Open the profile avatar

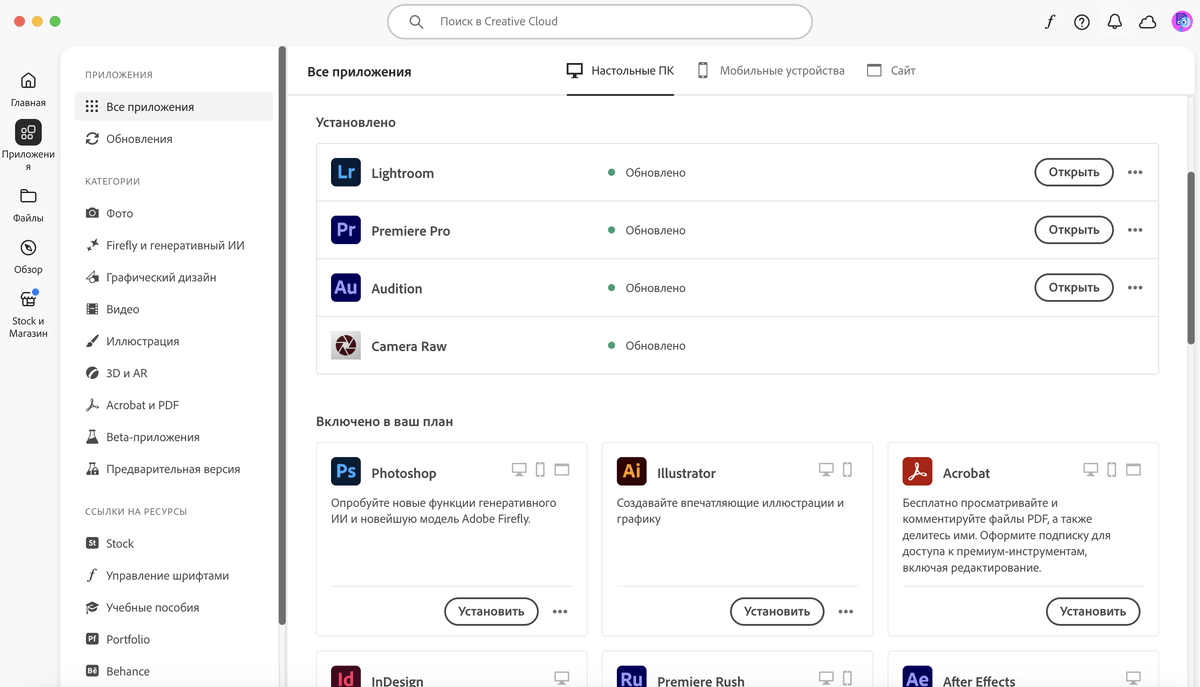(x=1181, y=20)
